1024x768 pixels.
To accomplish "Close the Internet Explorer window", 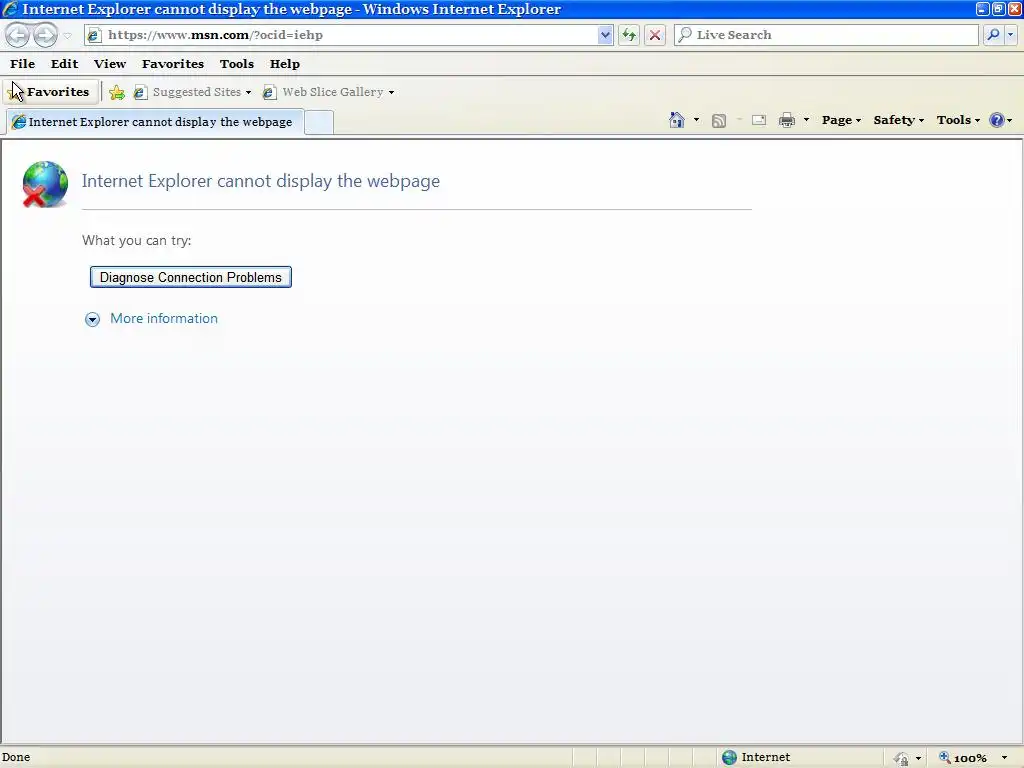I will point(1016,9).
